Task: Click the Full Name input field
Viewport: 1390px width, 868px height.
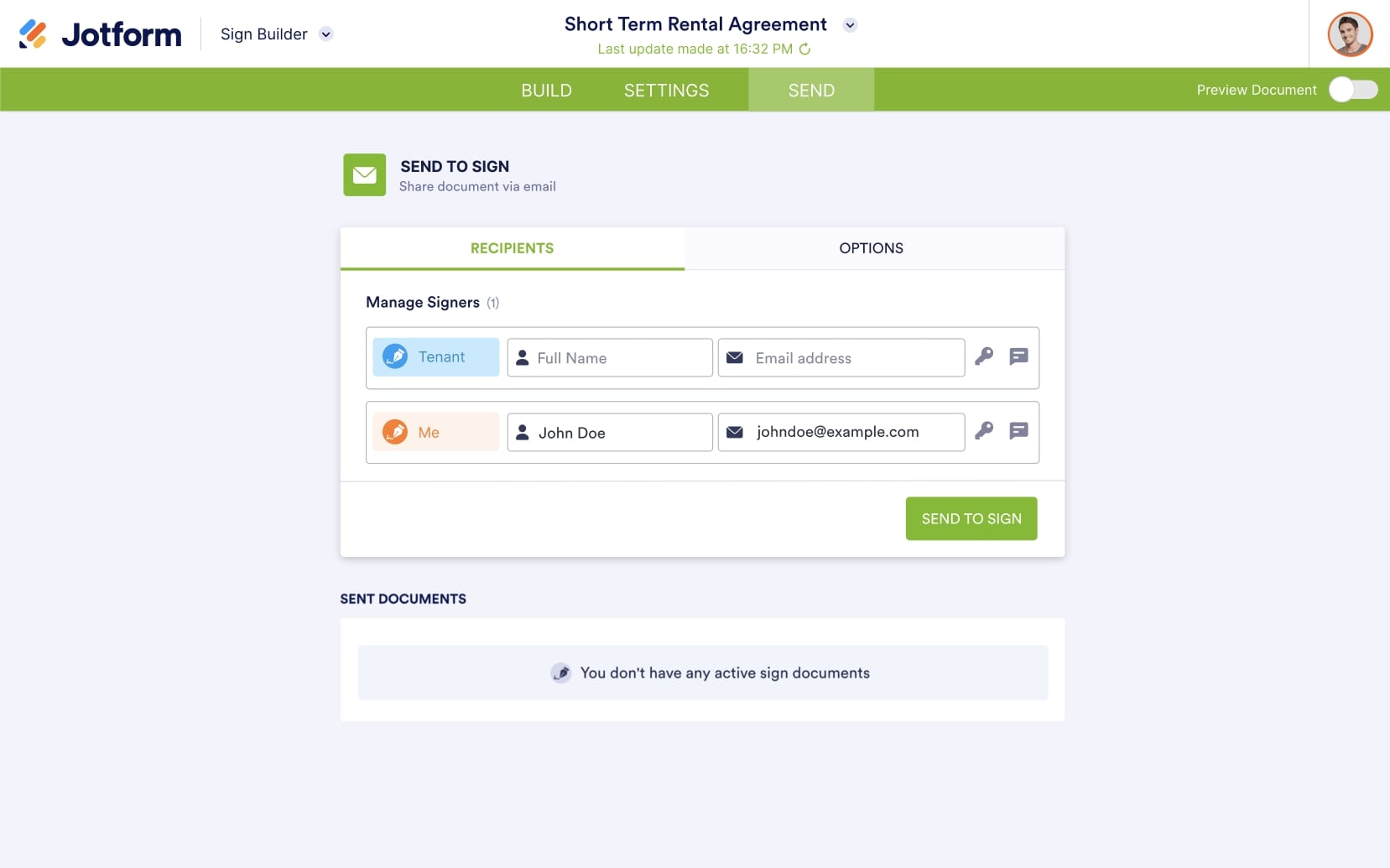Action: [610, 357]
